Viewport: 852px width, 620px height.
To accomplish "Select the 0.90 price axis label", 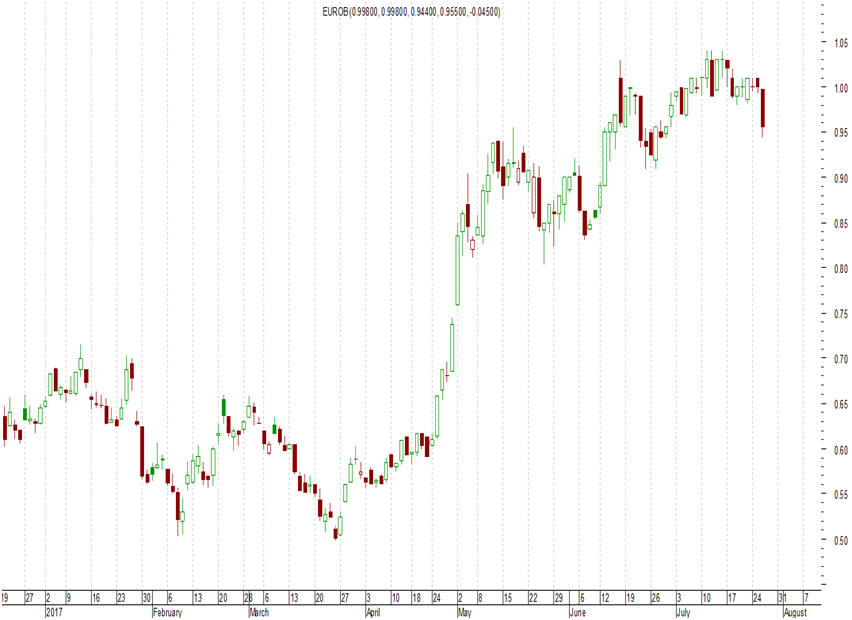I will coord(841,178).
